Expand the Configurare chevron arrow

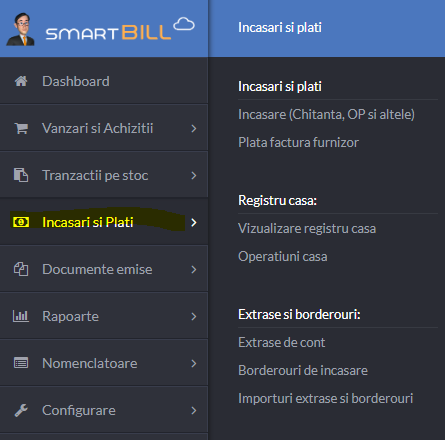point(194,410)
